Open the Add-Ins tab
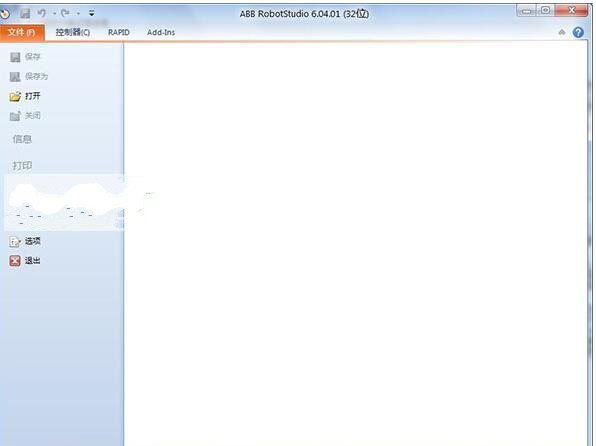The width and height of the screenshot is (596, 446). tap(161, 32)
